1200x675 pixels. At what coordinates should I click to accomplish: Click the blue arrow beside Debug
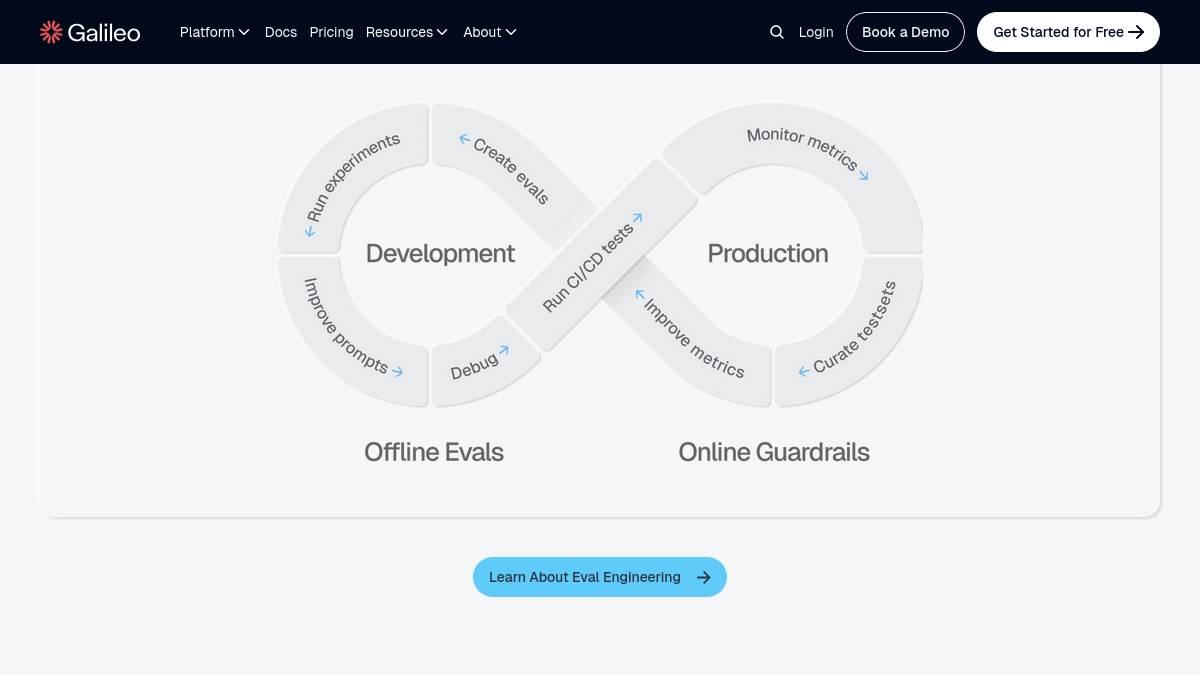coord(504,351)
